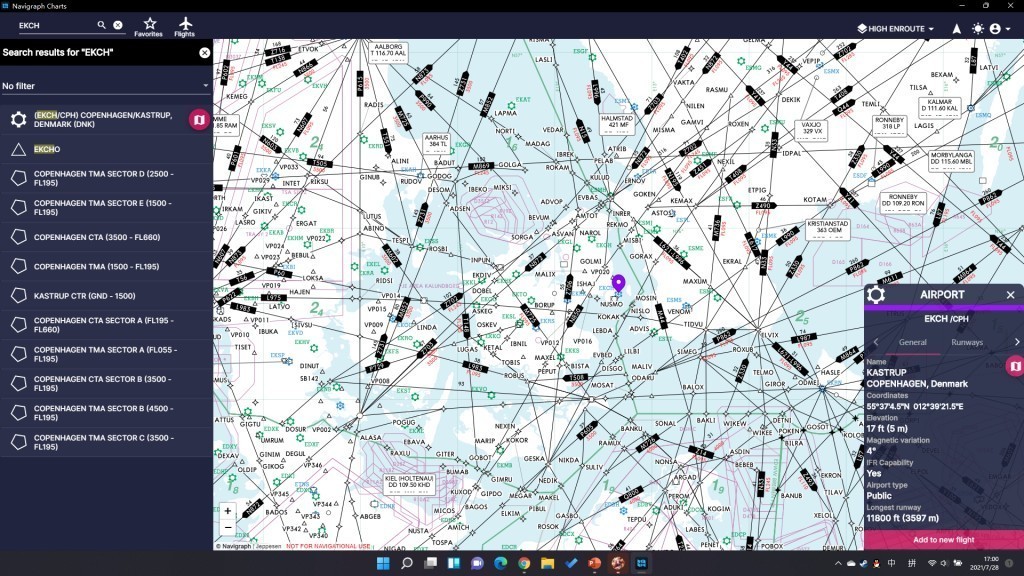Click the EKCH search input field
The image size is (1024, 576).
[x=56, y=25]
